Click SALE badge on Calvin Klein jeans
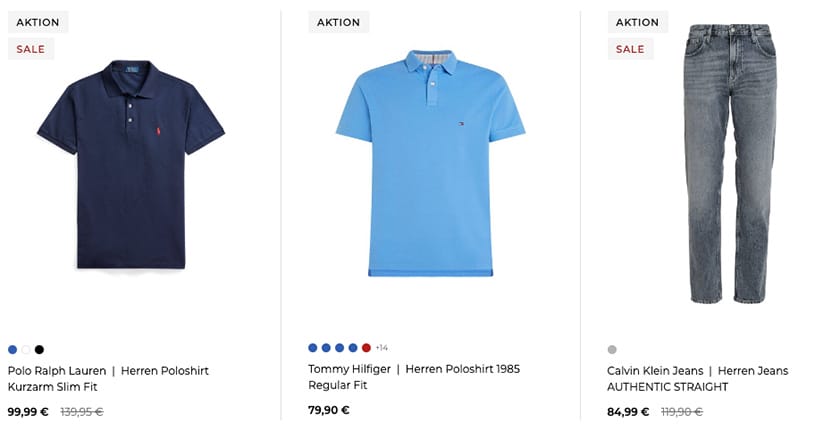This screenshot has width=840, height=431. pyautogui.click(x=630, y=49)
